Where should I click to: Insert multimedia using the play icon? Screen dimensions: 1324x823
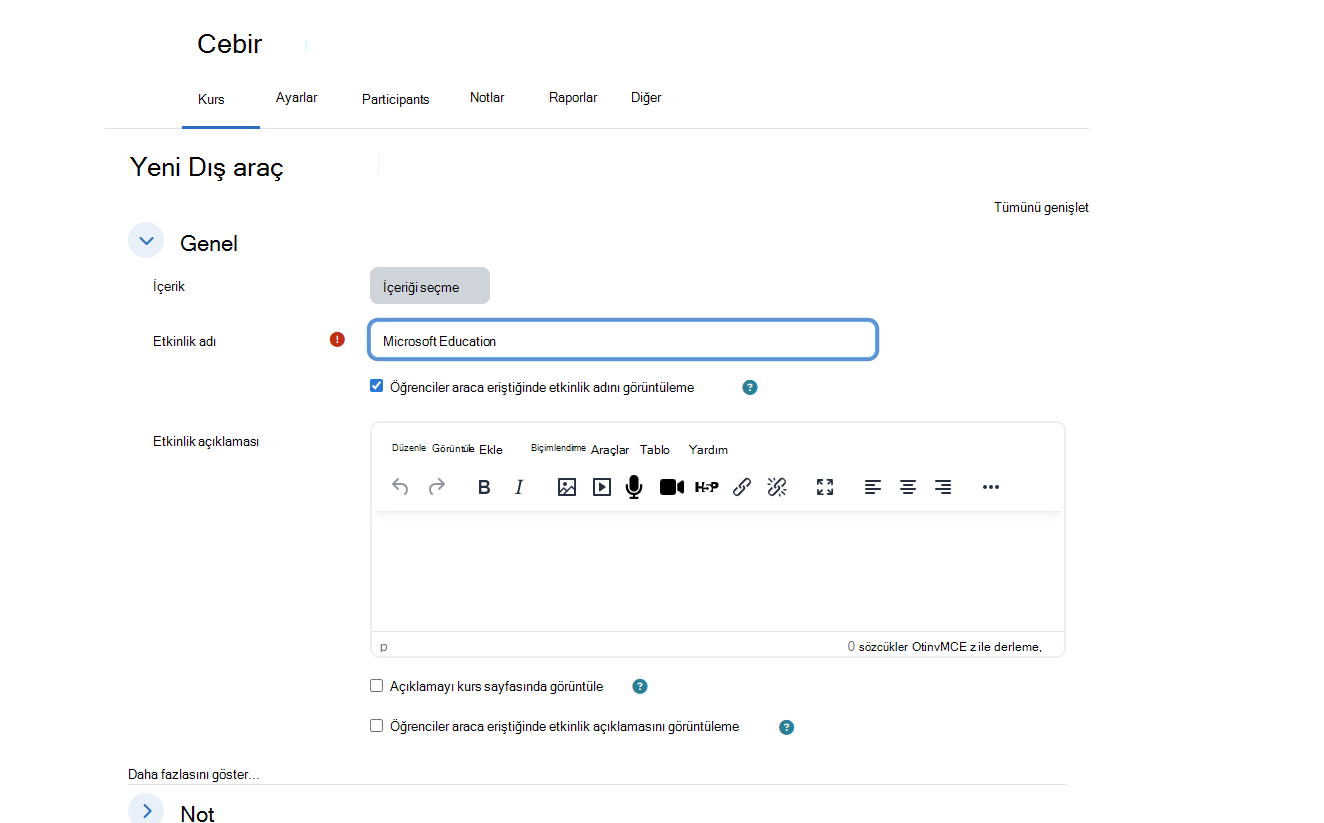602,487
